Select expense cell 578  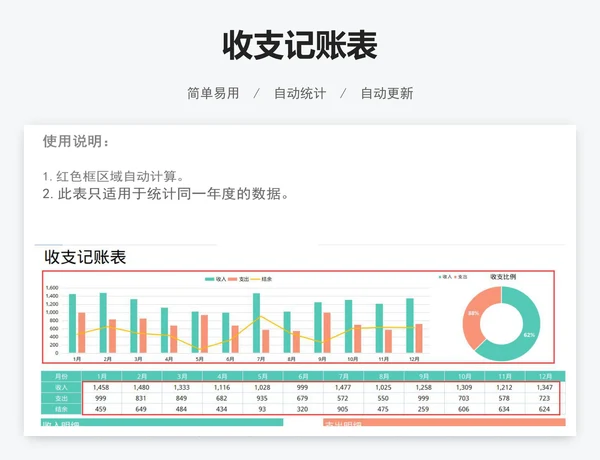pyautogui.click(x=504, y=398)
